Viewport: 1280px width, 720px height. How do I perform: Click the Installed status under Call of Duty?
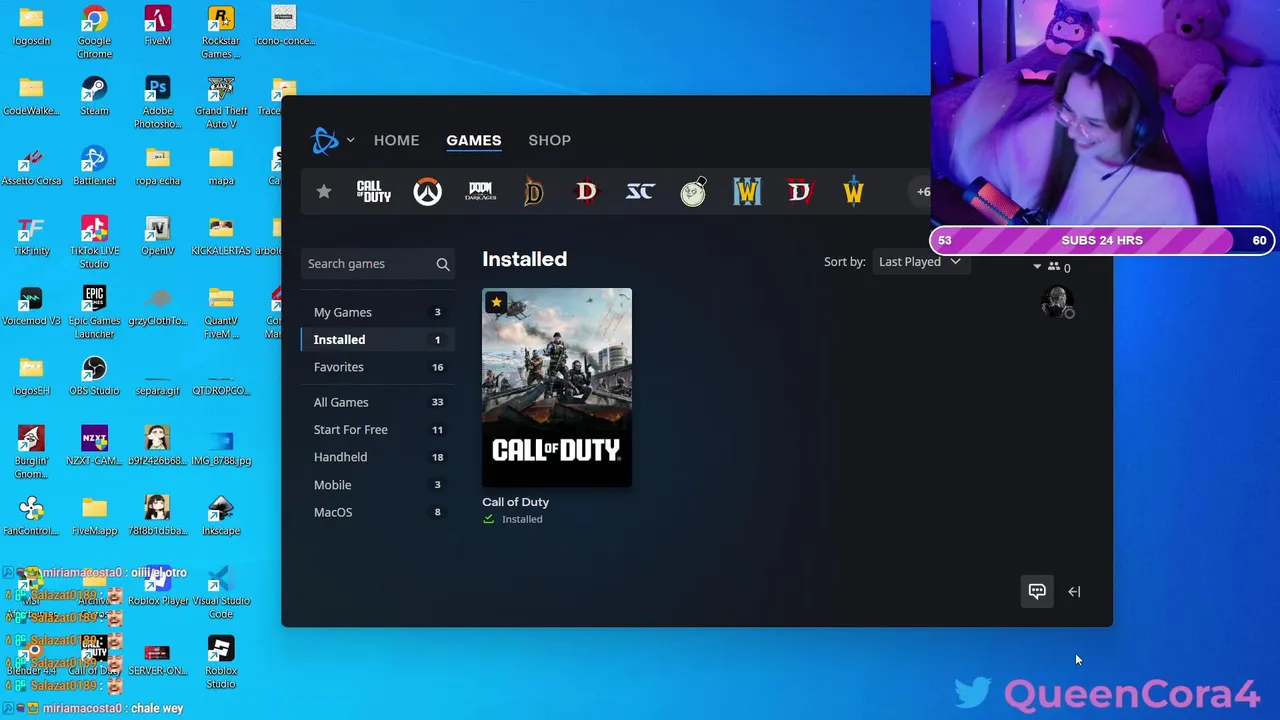tap(513, 519)
